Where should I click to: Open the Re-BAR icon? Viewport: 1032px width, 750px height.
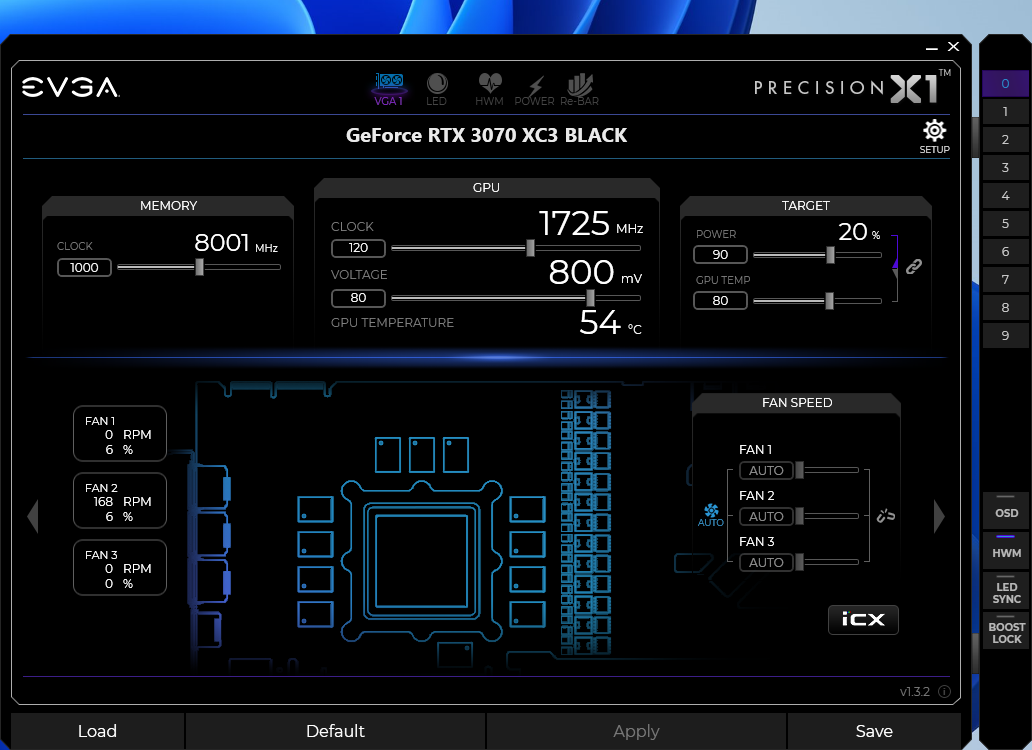(579, 89)
